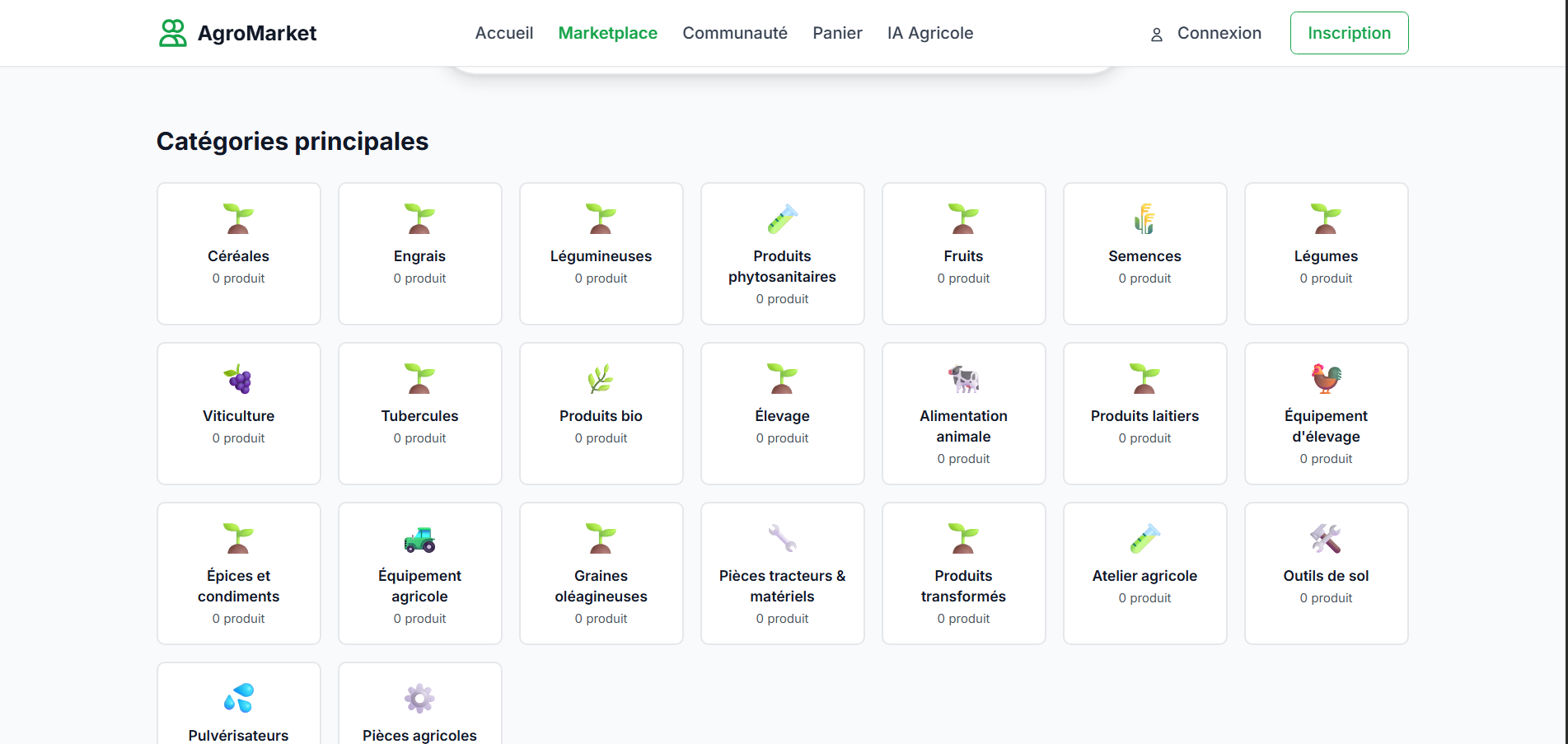Click the seedling icon in Tubercules card
Image resolution: width=1568 pixels, height=744 pixels.
(420, 379)
